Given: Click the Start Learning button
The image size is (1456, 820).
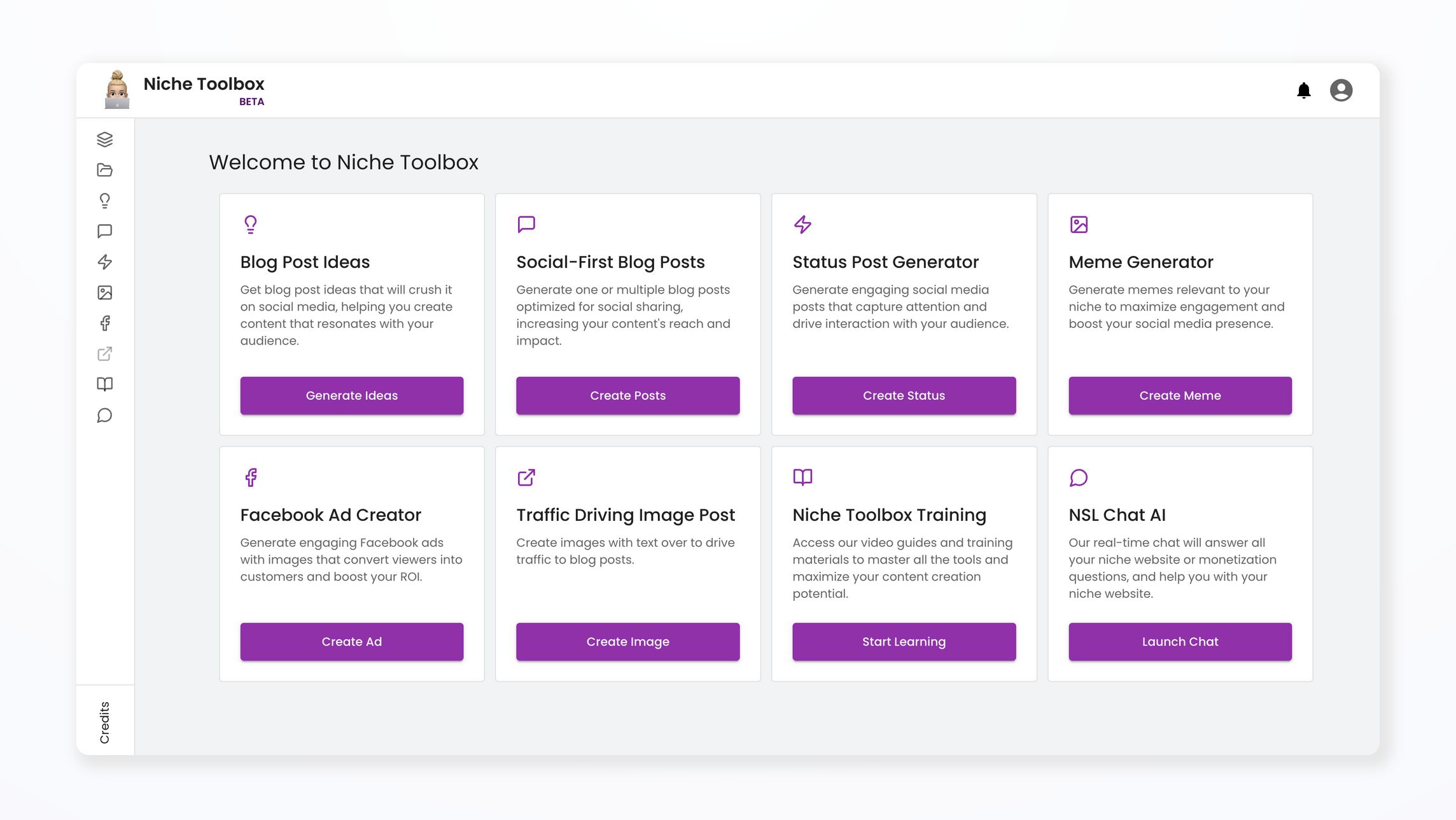Looking at the screenshot, I should (x=904, y=642).
